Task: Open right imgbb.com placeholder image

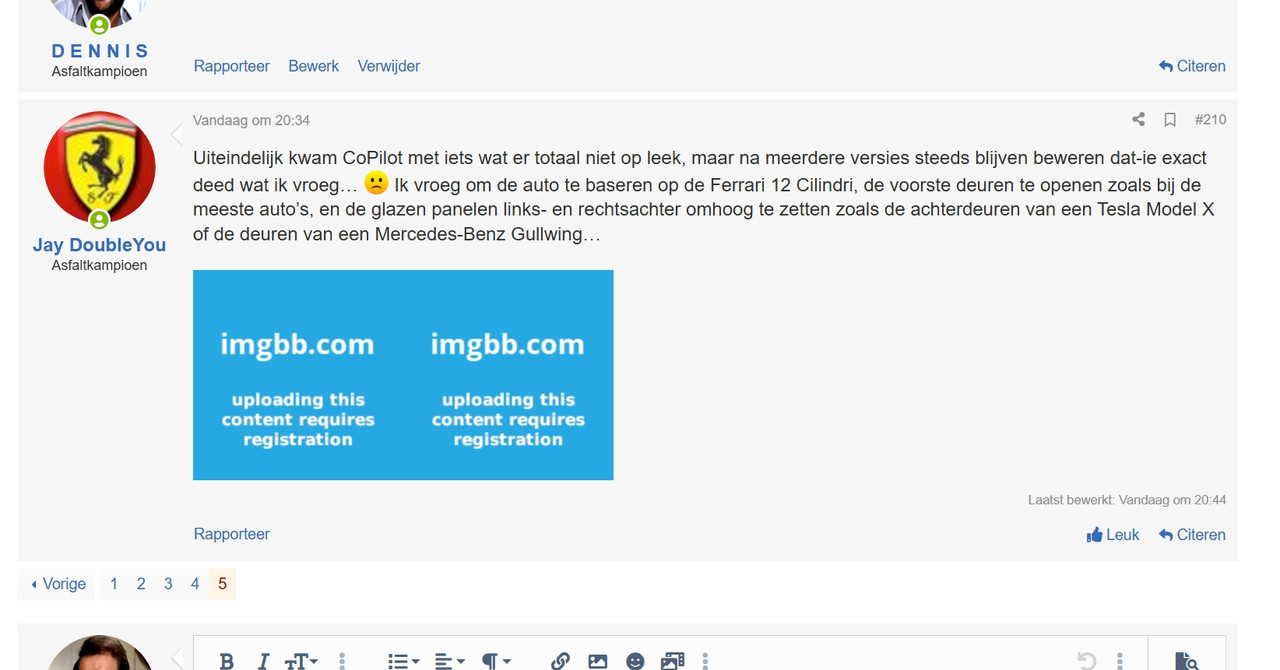Action: click(x=508, y=375)
